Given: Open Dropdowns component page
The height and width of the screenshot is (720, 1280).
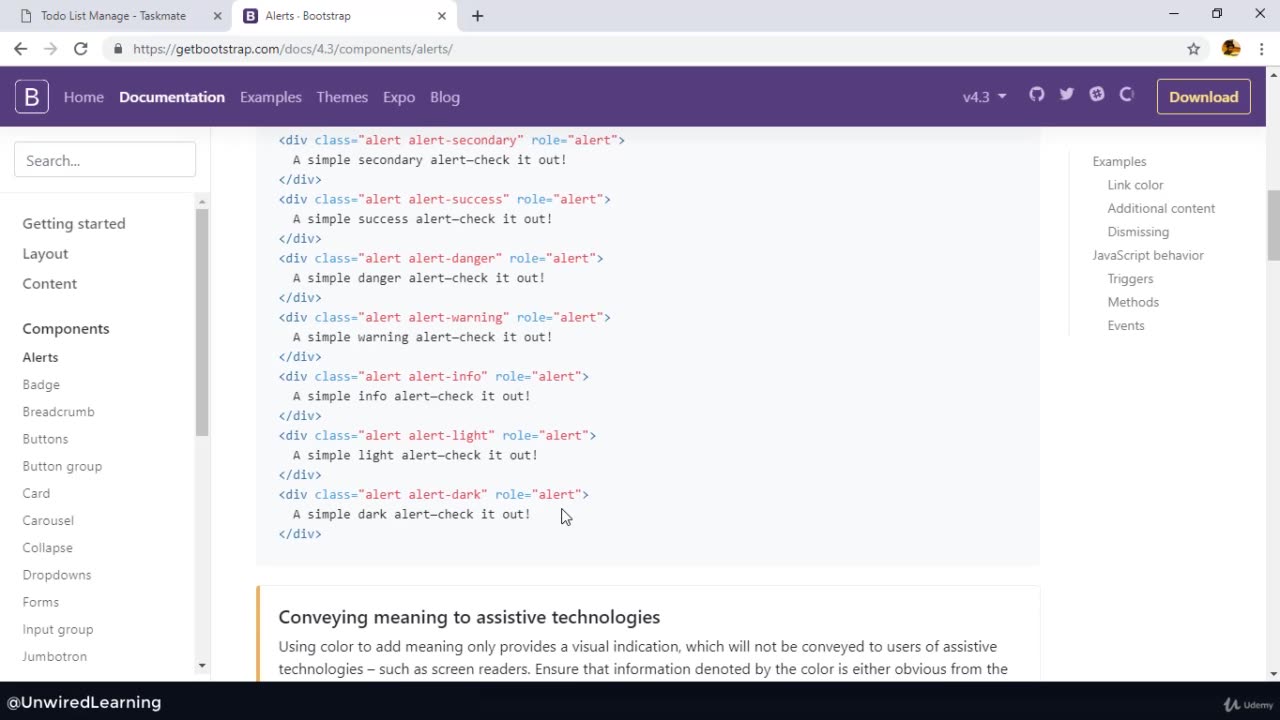Looking at the screenshot, I should (57, 574).
